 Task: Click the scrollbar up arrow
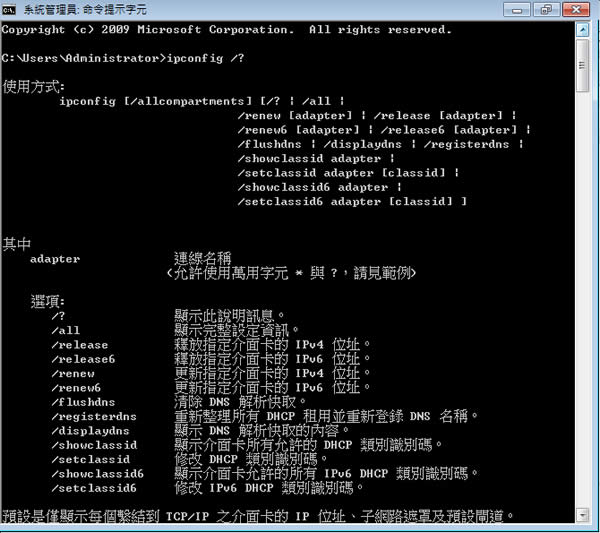(x=582, y=30)
